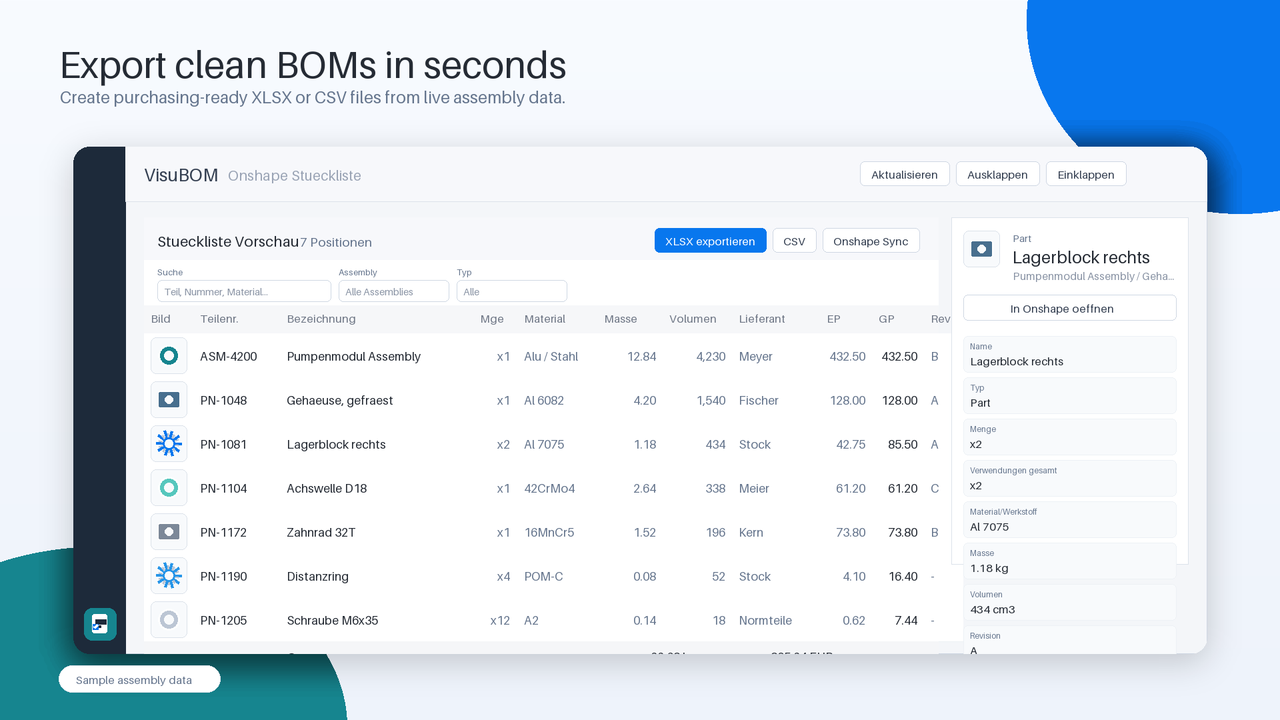Viewport: 1280px width, 720px height.
Task: Click supplier Normteile in the Schraube row
Action: (767, 620)
